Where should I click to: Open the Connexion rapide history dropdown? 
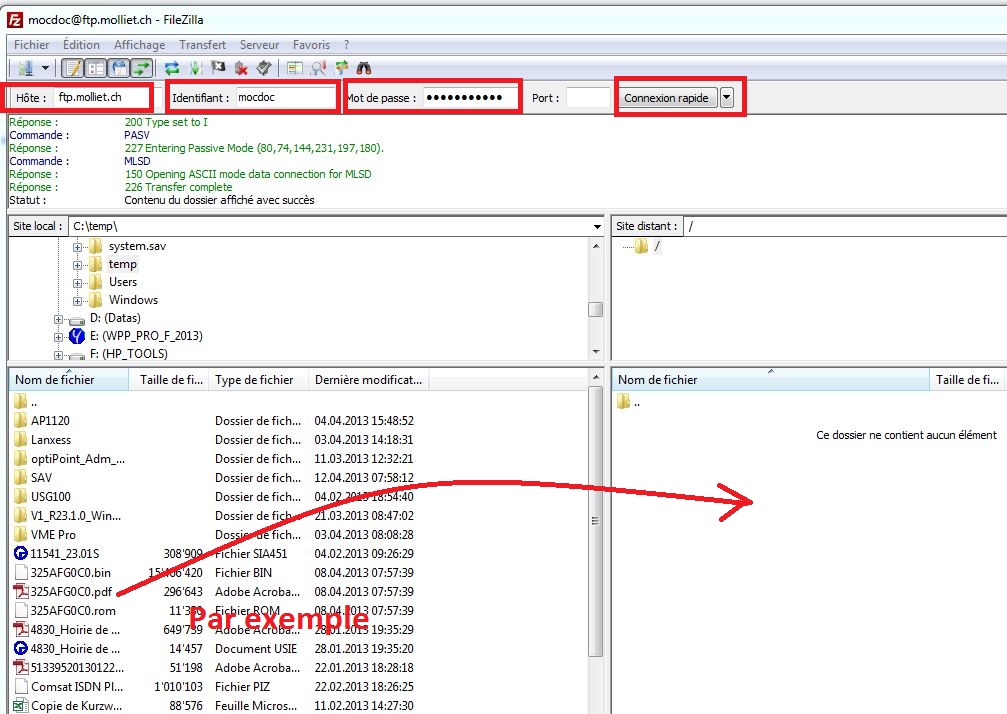[x=726, y=98]
